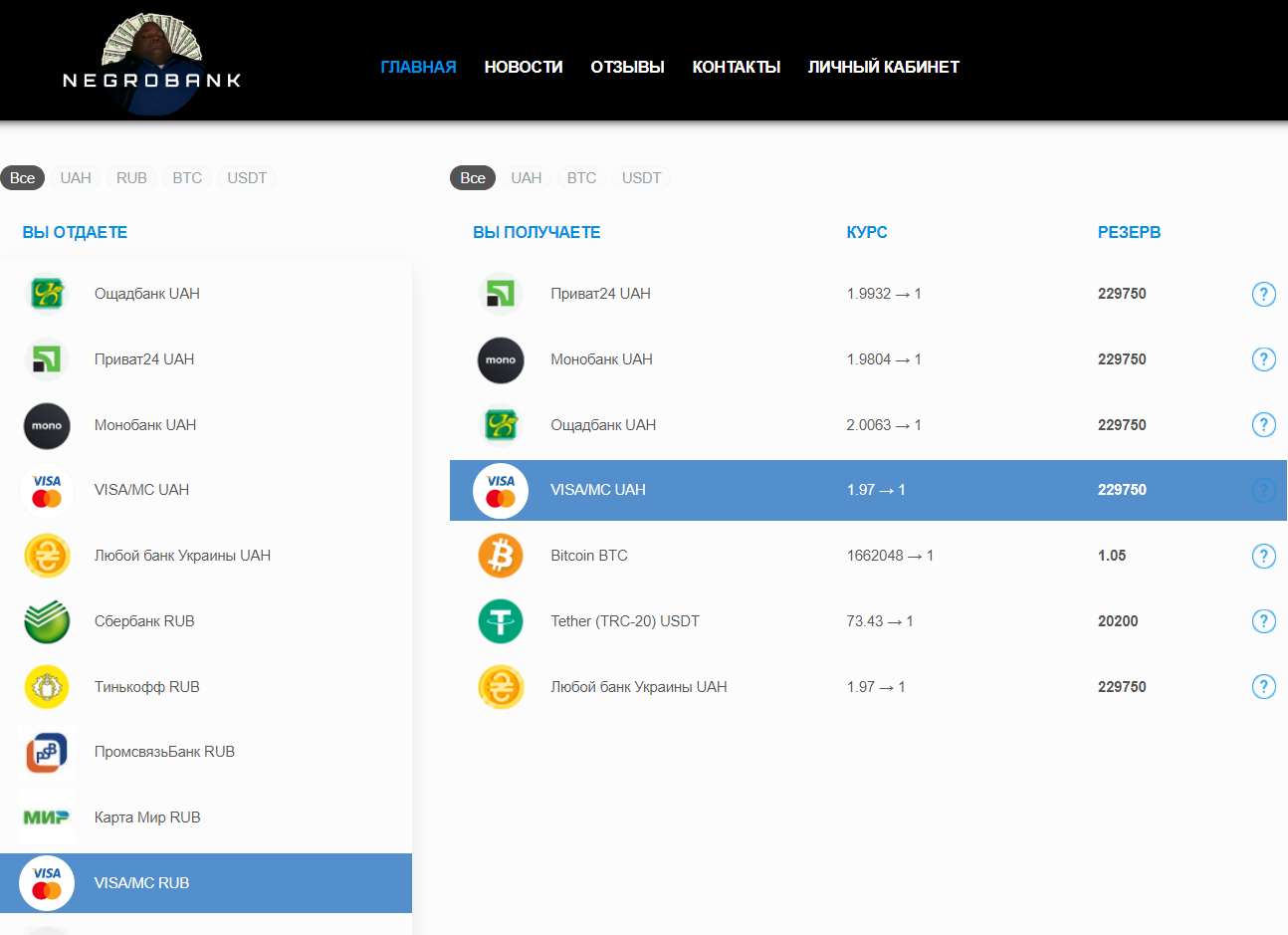
Task: Filter the receive list by USDT
Action: 642,178
